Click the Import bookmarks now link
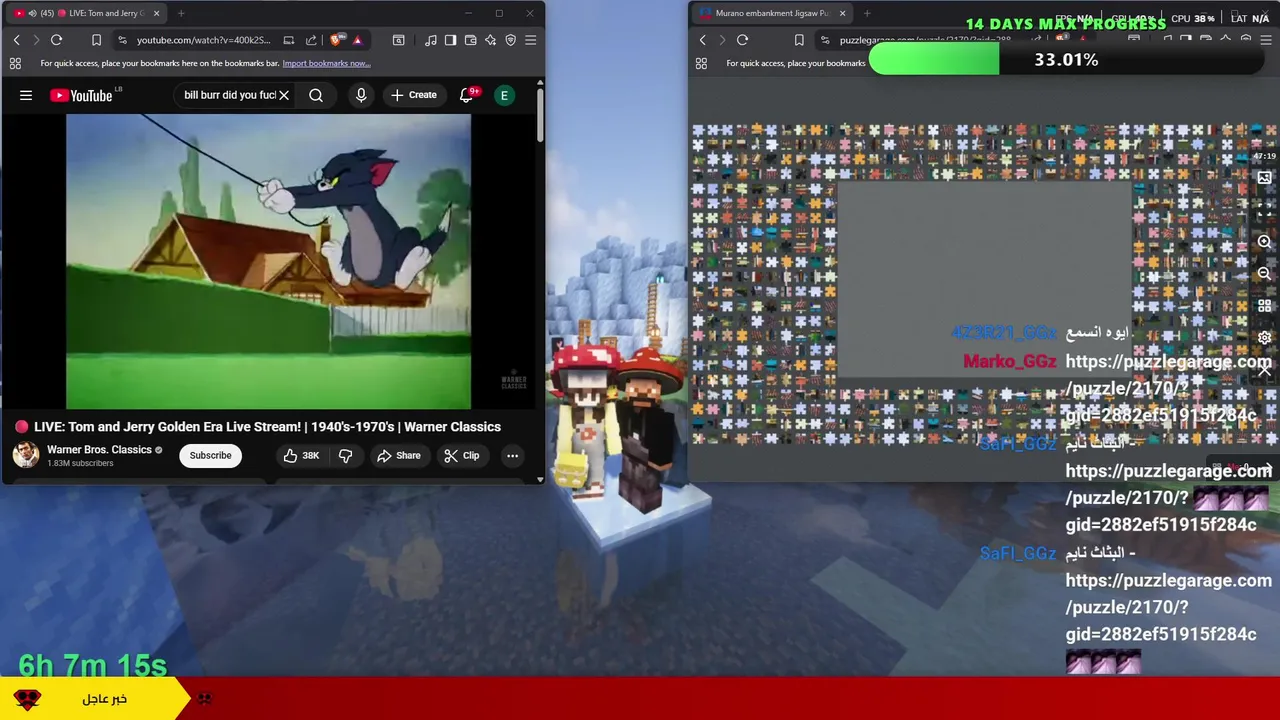The height and width of the screenshot is (720, 1280). 326,63
